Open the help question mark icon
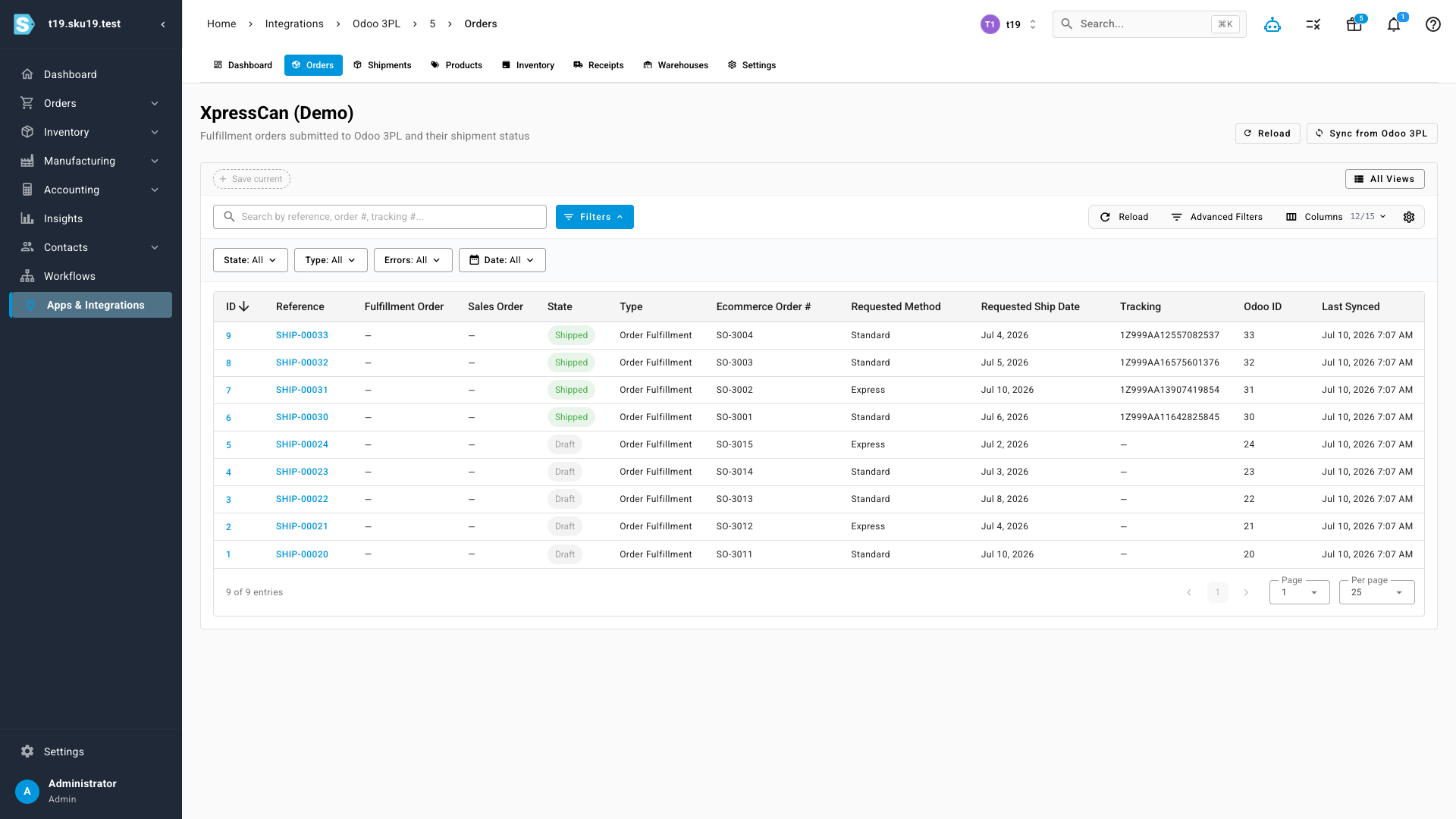Image resolution: width=1456 pixels, height=819 pixels. pos(1433,24)
